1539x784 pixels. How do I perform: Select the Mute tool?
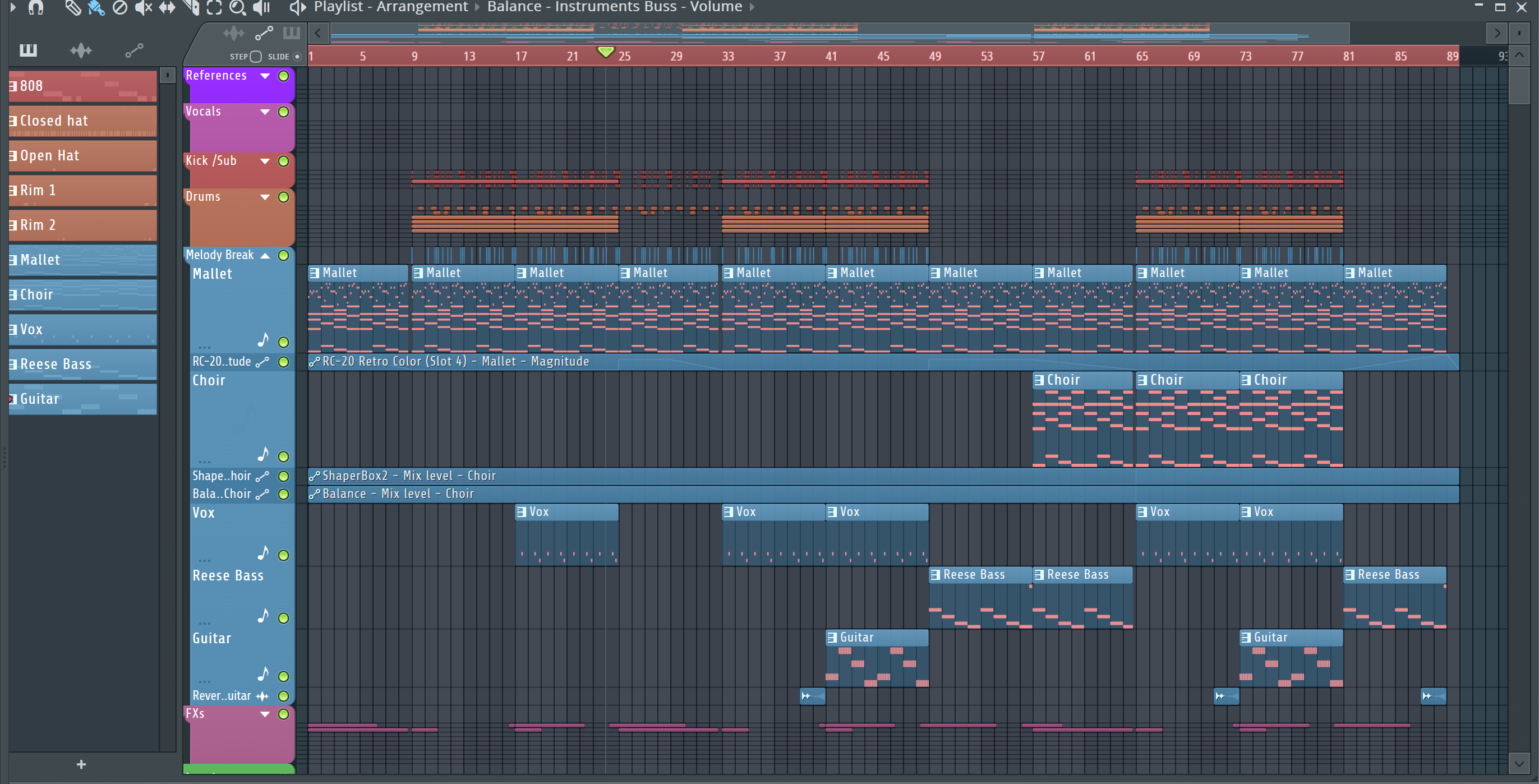144,7
